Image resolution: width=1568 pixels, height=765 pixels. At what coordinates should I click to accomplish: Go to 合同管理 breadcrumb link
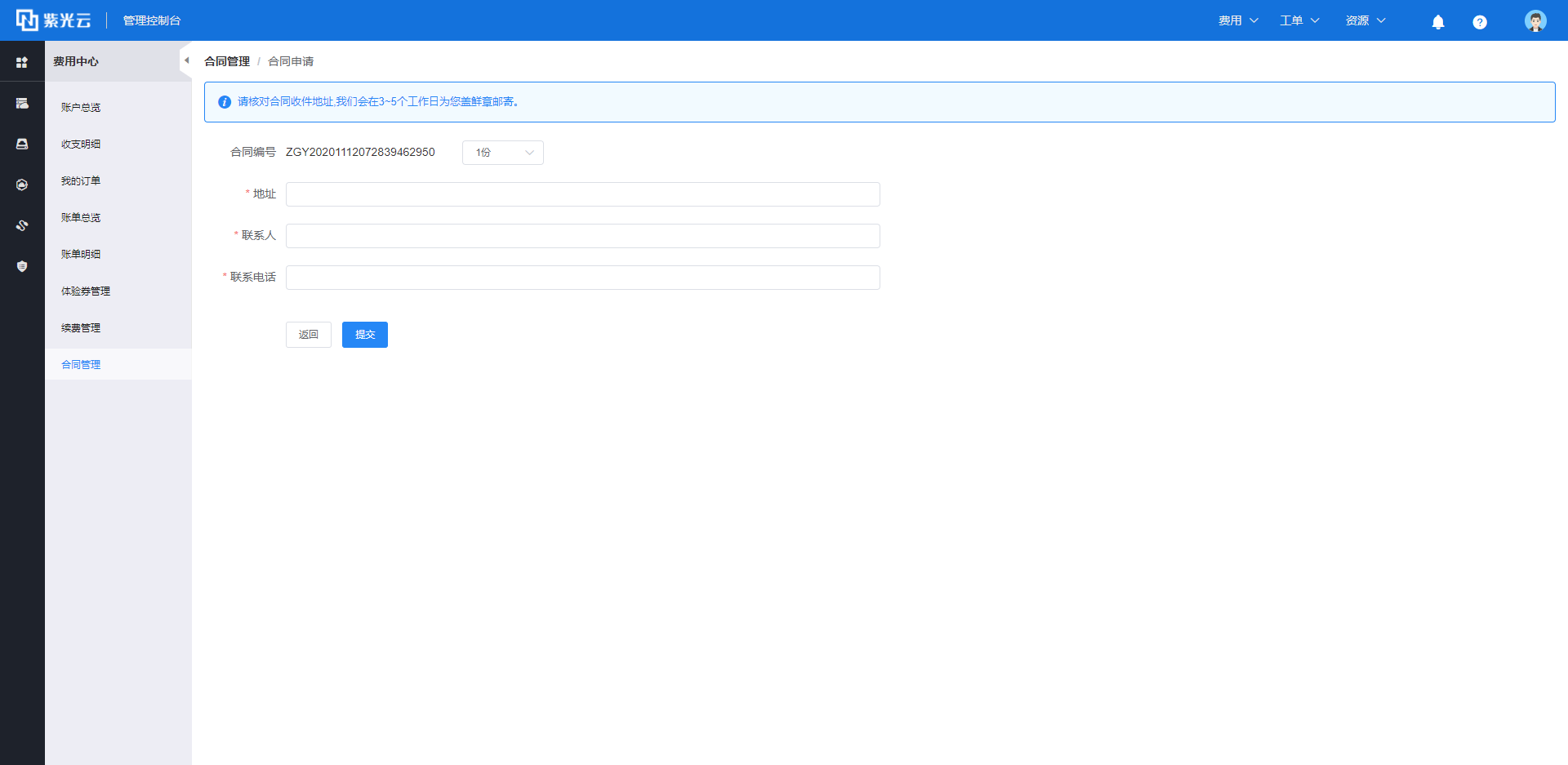coord(227,61)
